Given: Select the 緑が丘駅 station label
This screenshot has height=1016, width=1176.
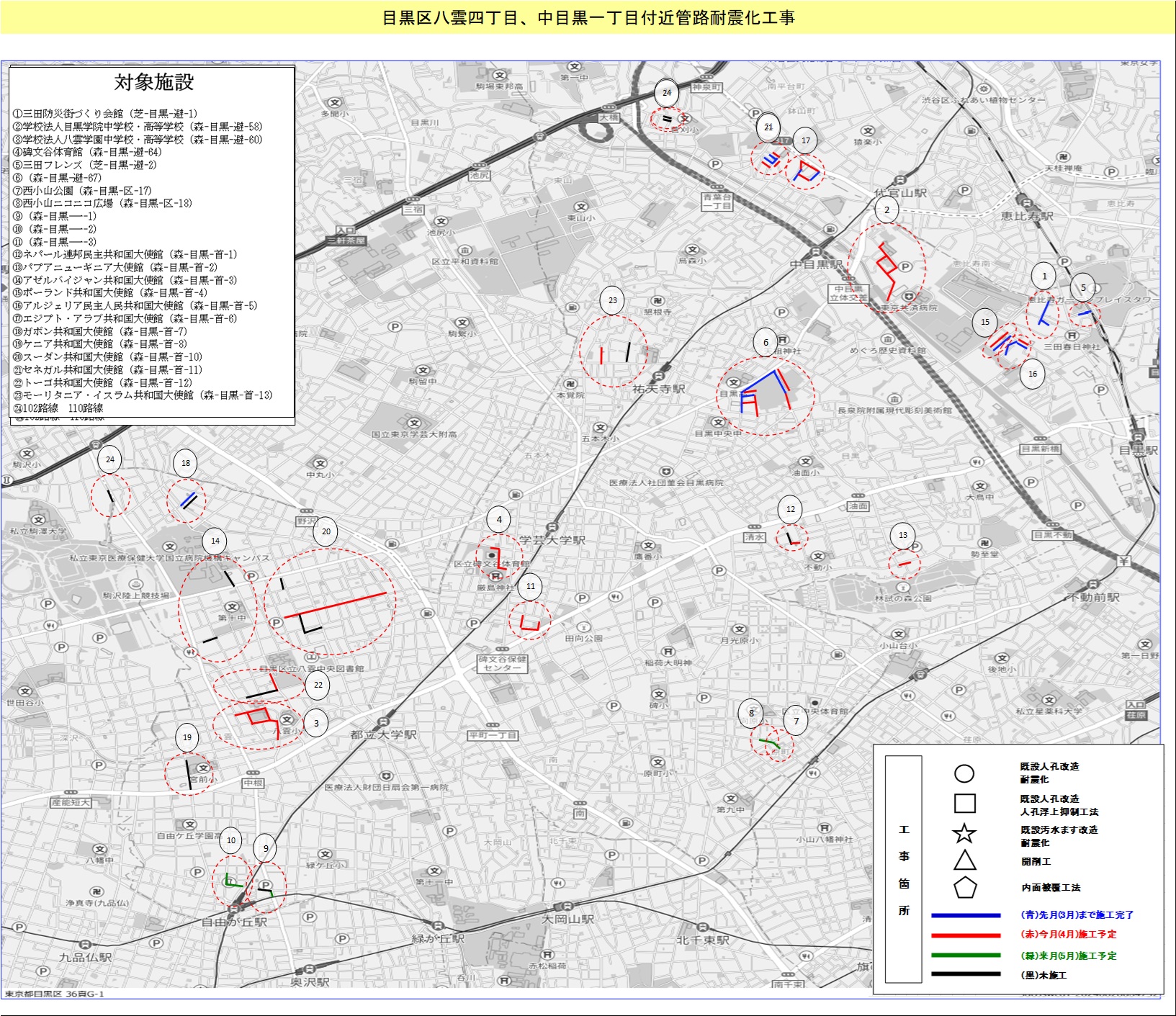Looking at the screenshot, I should (x=439, y=939).
